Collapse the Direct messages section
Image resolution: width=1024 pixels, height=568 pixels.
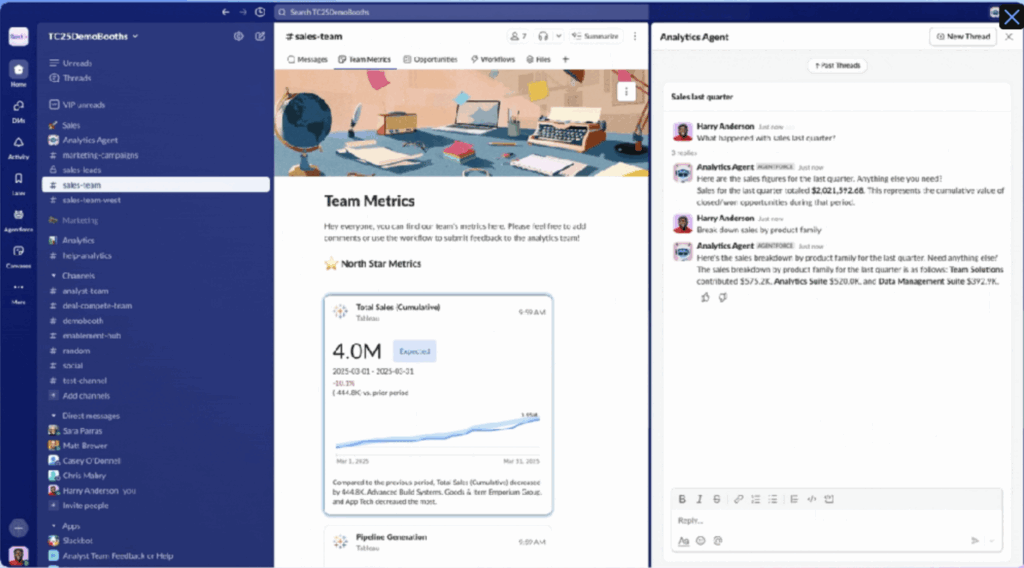click(x=52, y=415)
